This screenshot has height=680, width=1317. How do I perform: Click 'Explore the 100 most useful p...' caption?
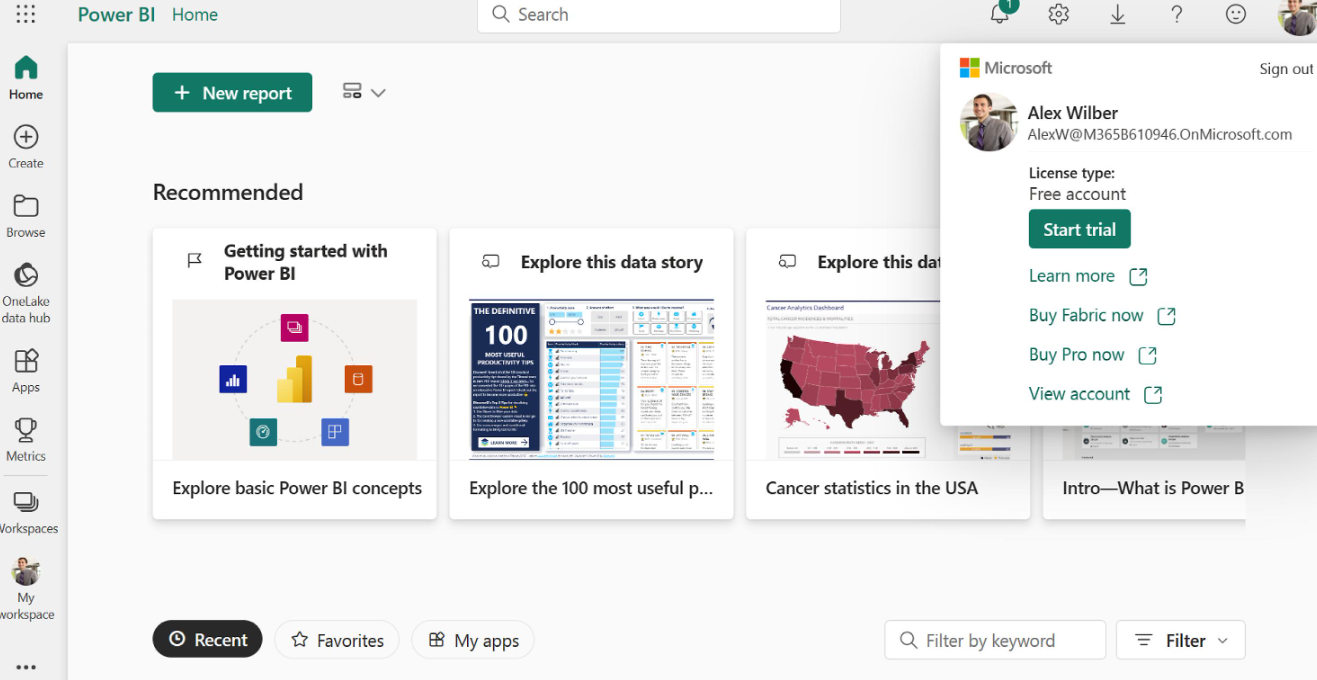tap(591, 488)
